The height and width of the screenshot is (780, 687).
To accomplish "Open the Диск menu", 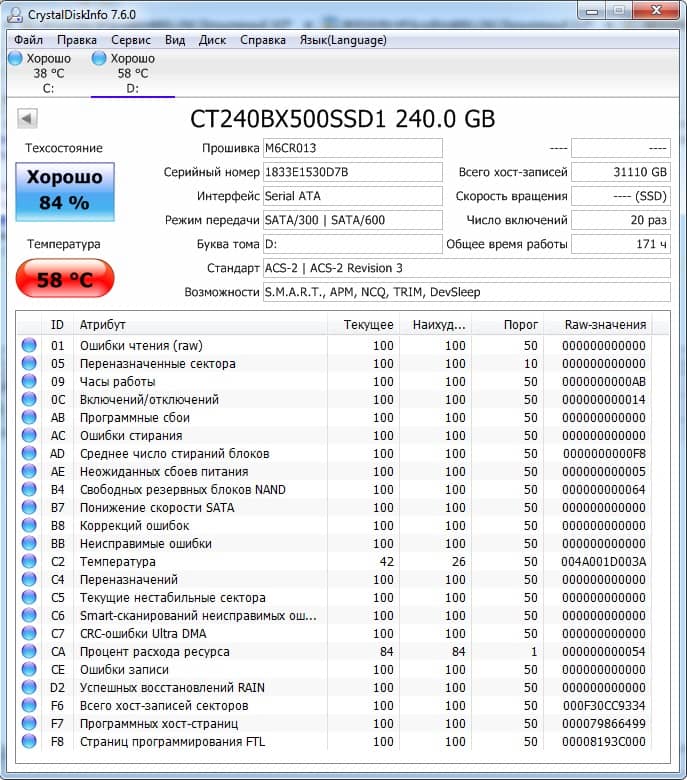I will point(212,40).
